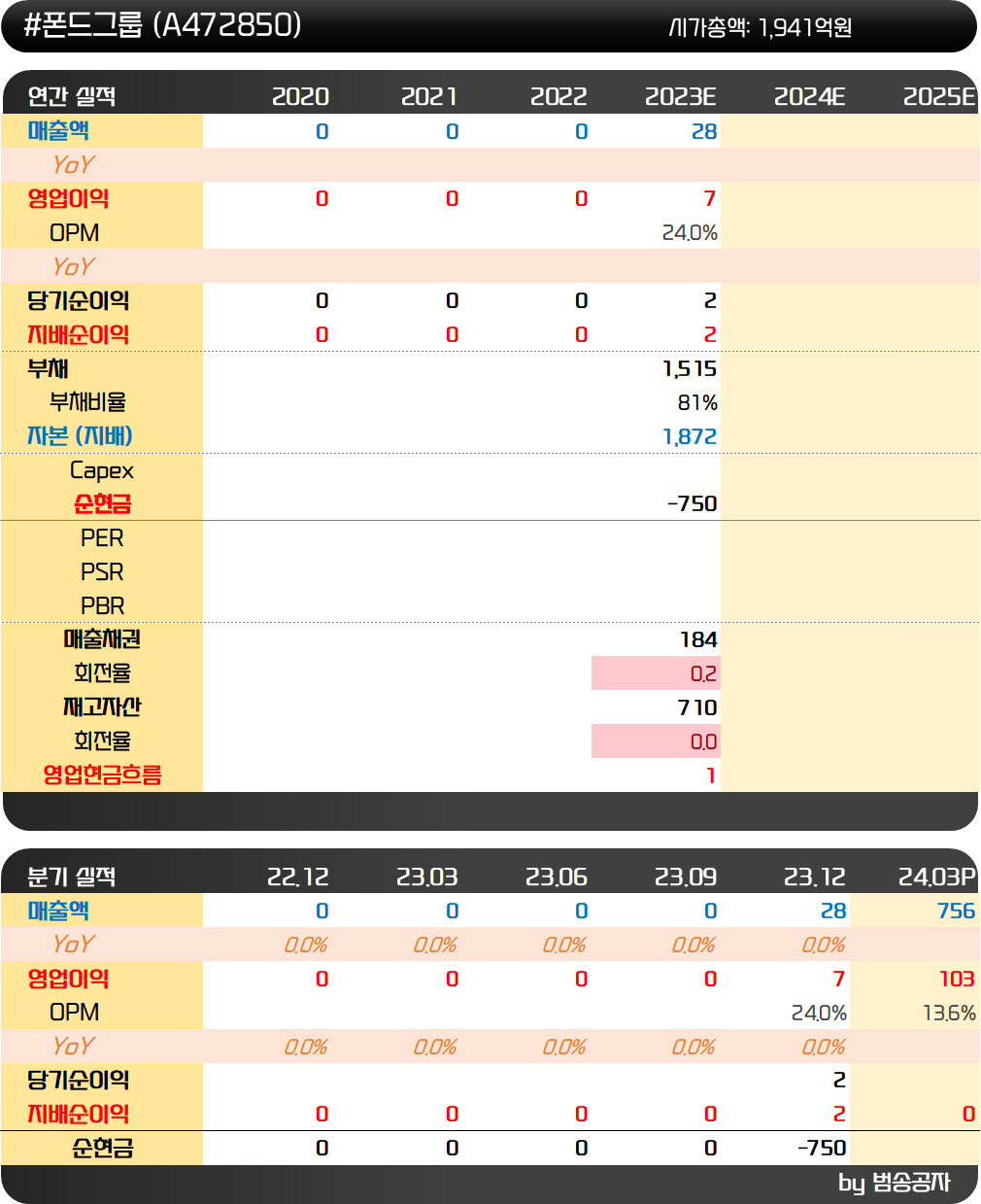The height and width of the screenshot is (1204, 981).
Task: Click the 분기 실적 table header
Action: coord(72,877)
